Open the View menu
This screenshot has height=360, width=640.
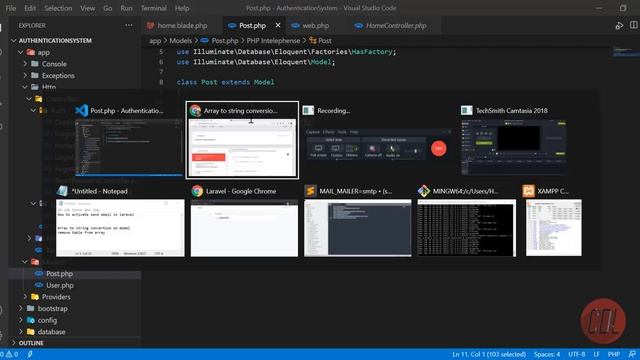87,8
